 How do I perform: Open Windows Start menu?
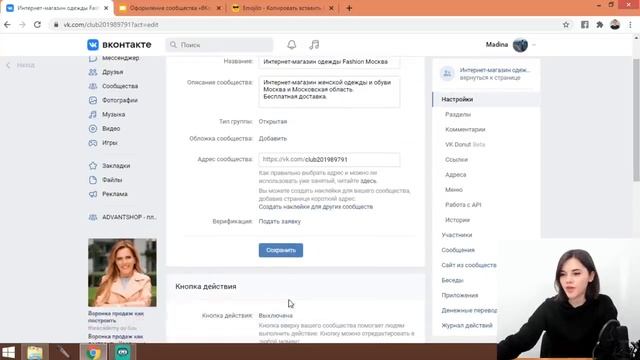coord(8,352)
